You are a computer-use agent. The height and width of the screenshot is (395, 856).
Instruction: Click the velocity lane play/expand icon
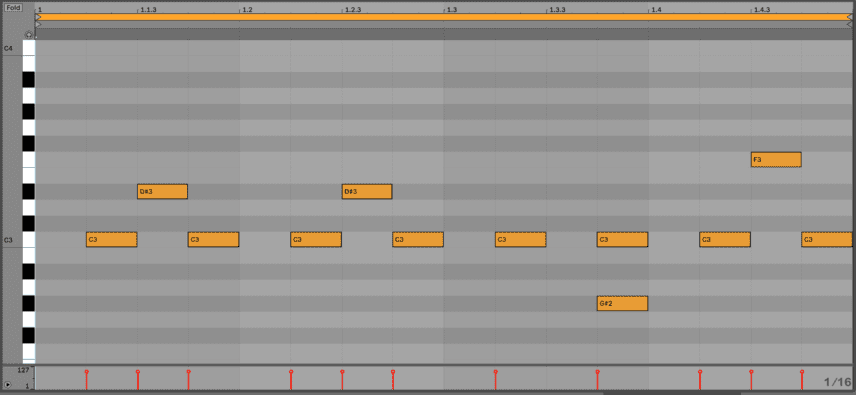[x=8, y=384]
